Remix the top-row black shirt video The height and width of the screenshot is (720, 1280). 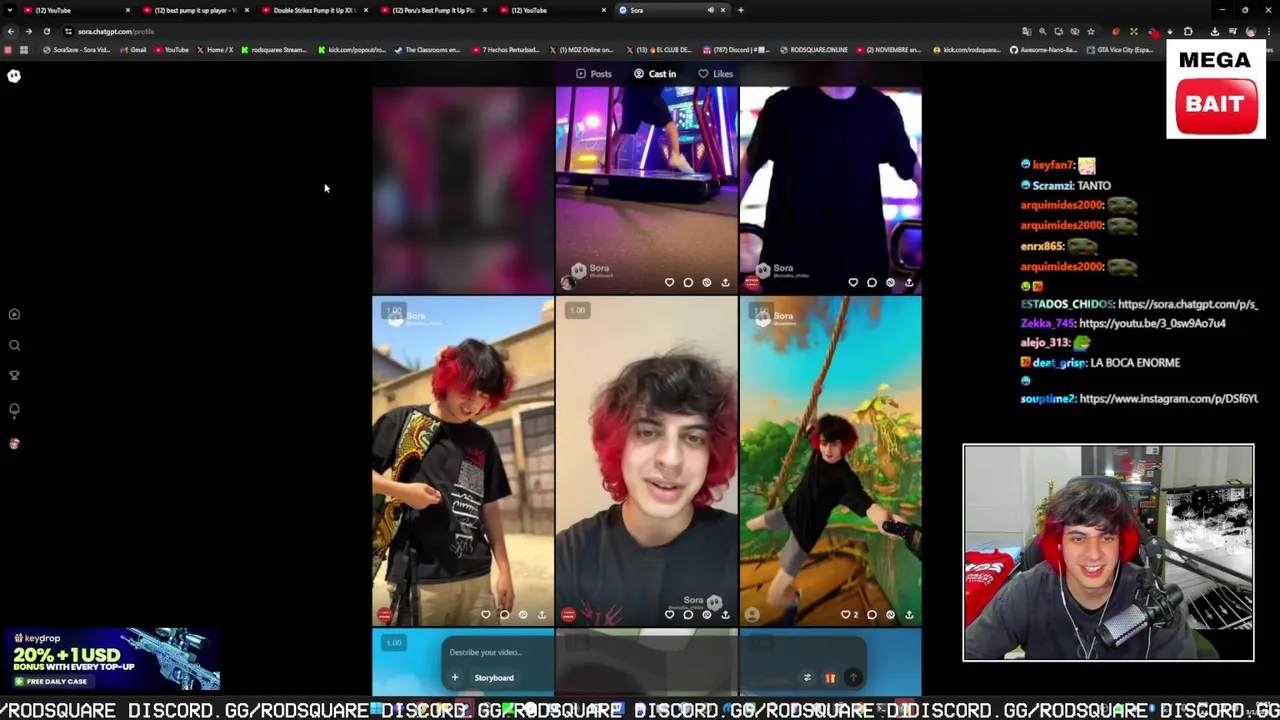coord(890,282)
